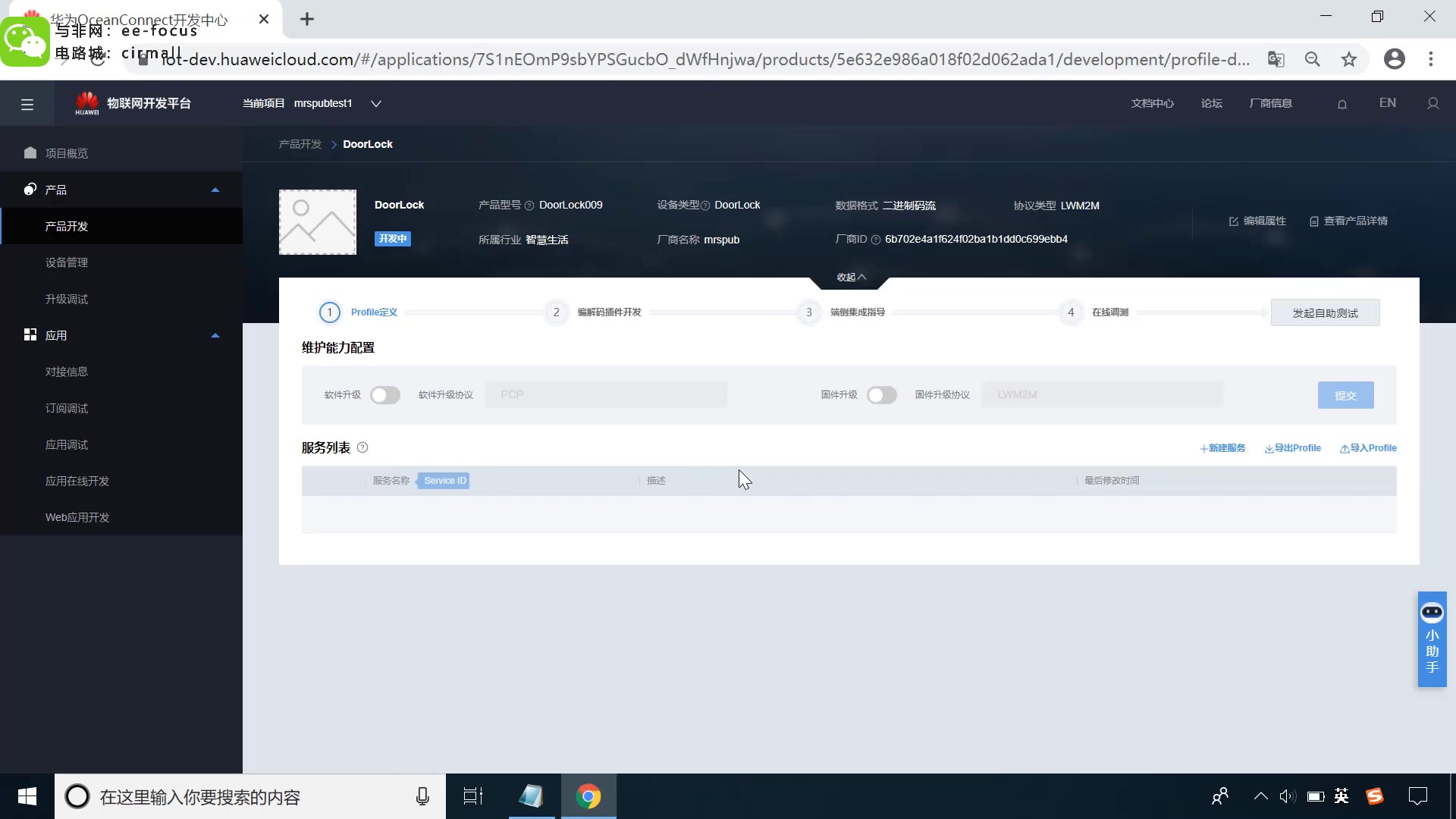Viewport: 1456px width, 819px height.
Task: Open Windows Start menu
Action: [27, 796]
